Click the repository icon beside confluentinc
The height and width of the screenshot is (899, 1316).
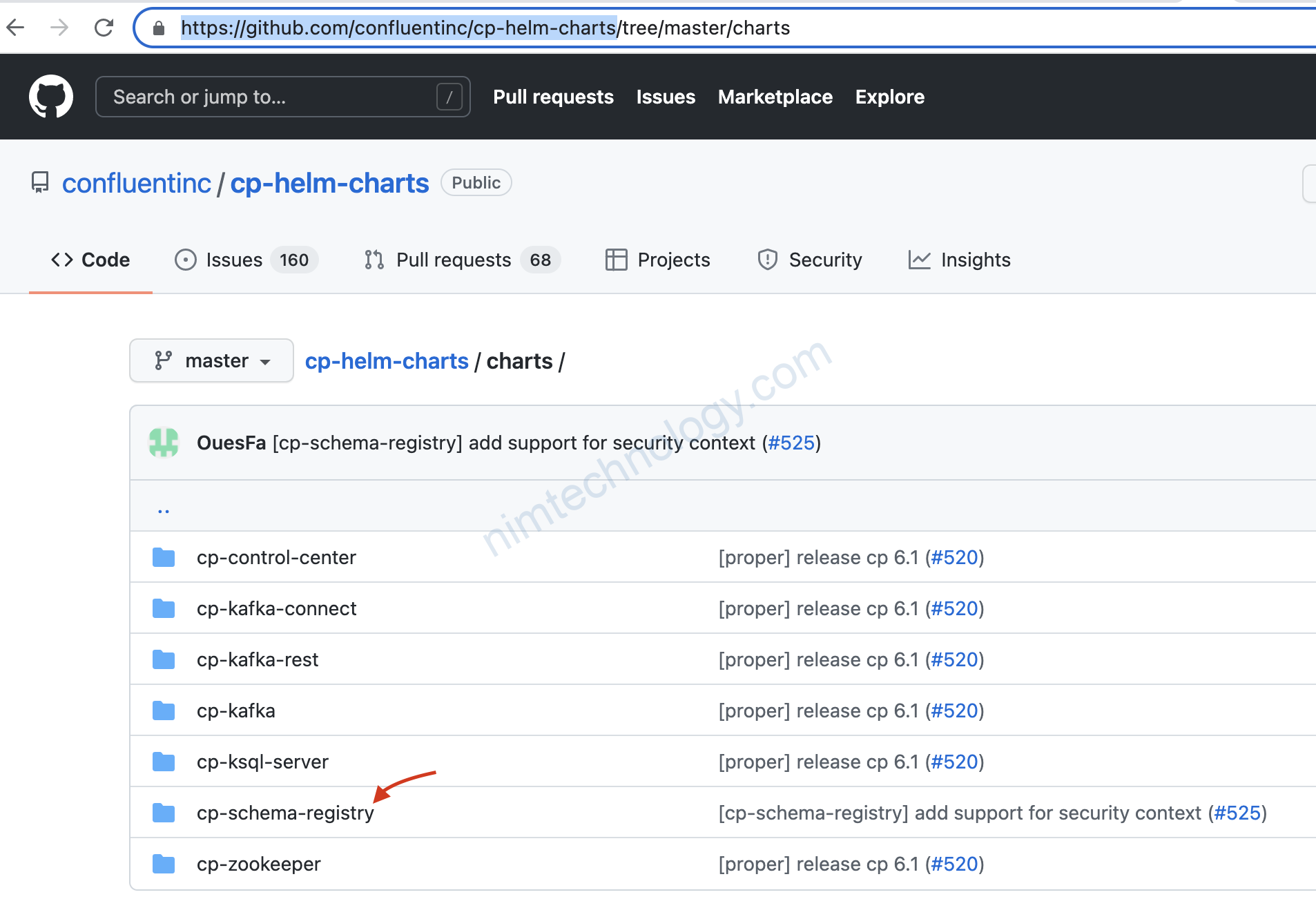coord(40,182)
